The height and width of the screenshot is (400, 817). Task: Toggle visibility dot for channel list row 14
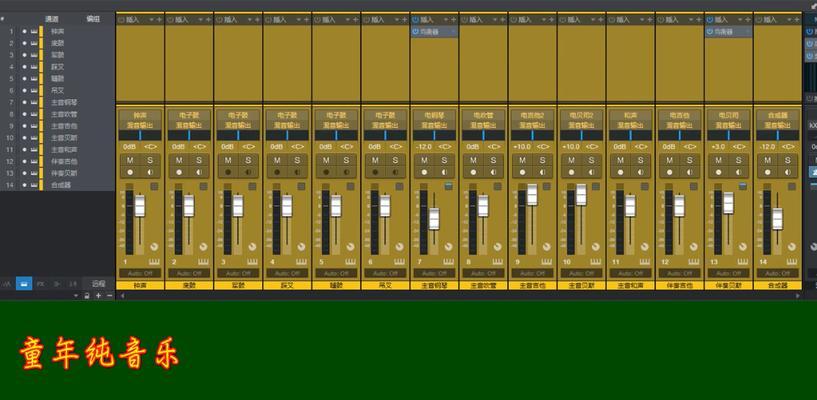pyautogui.click(x=24, y=185)
